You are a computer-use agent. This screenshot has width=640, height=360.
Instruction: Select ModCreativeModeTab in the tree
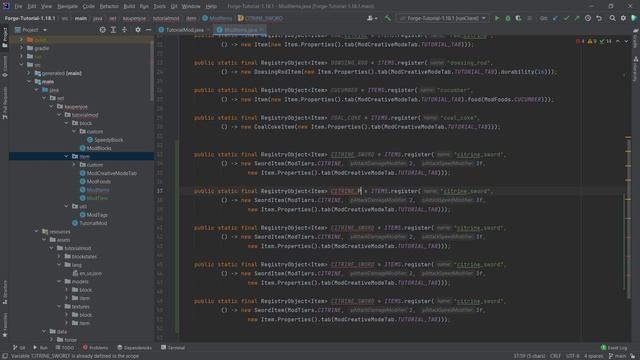109,173
